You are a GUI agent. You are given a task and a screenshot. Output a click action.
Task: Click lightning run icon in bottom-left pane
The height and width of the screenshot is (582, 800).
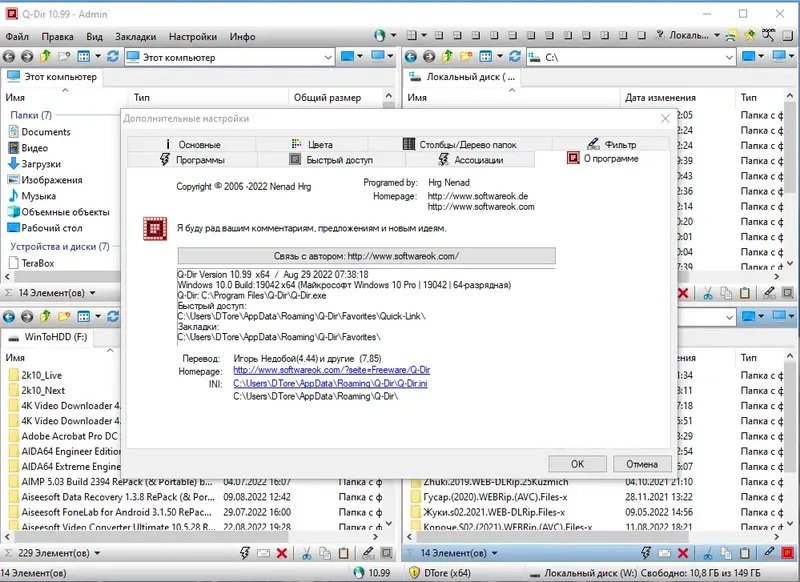point(245,553)
